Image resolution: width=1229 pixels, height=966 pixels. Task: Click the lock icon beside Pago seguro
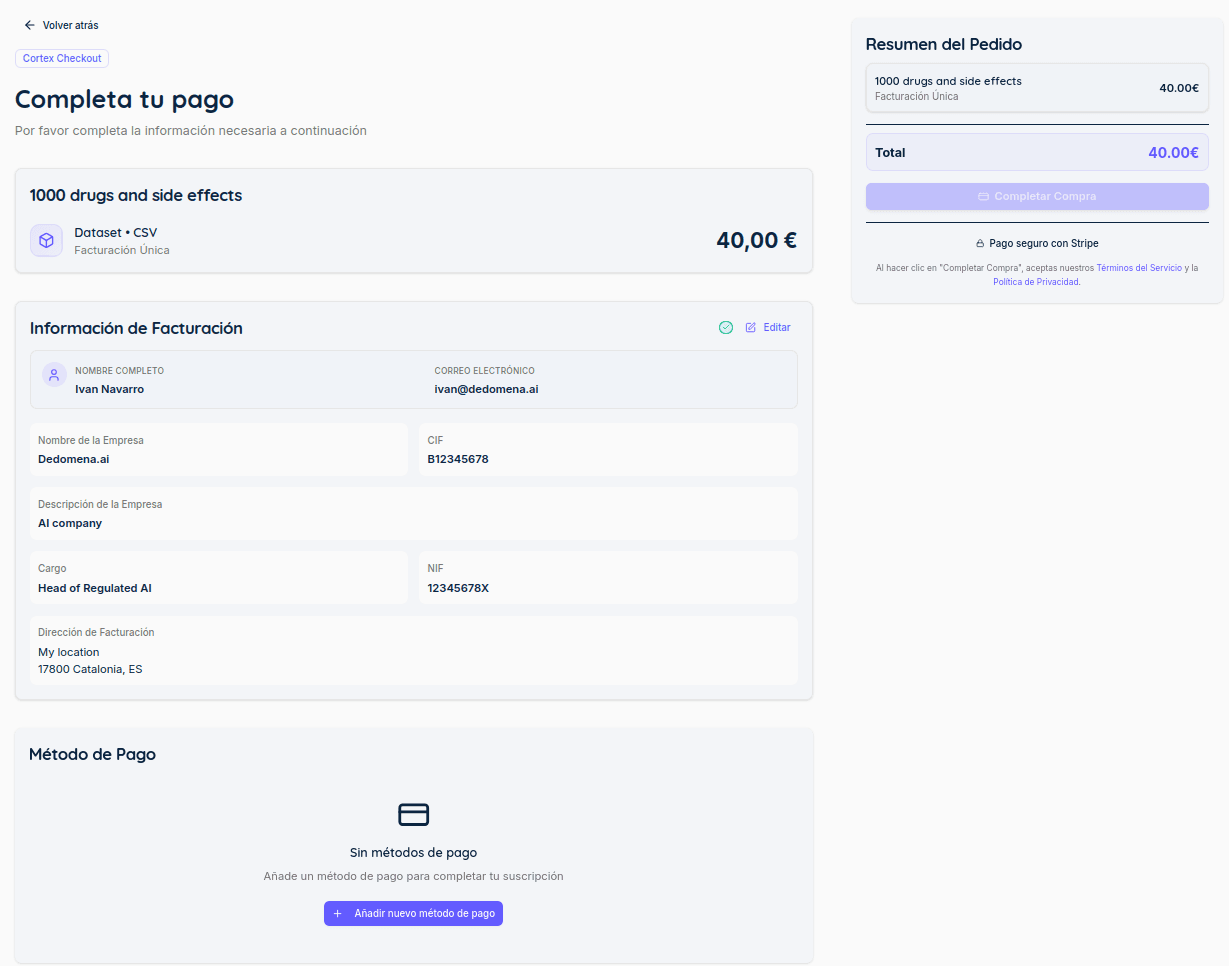tap(980, 244)
